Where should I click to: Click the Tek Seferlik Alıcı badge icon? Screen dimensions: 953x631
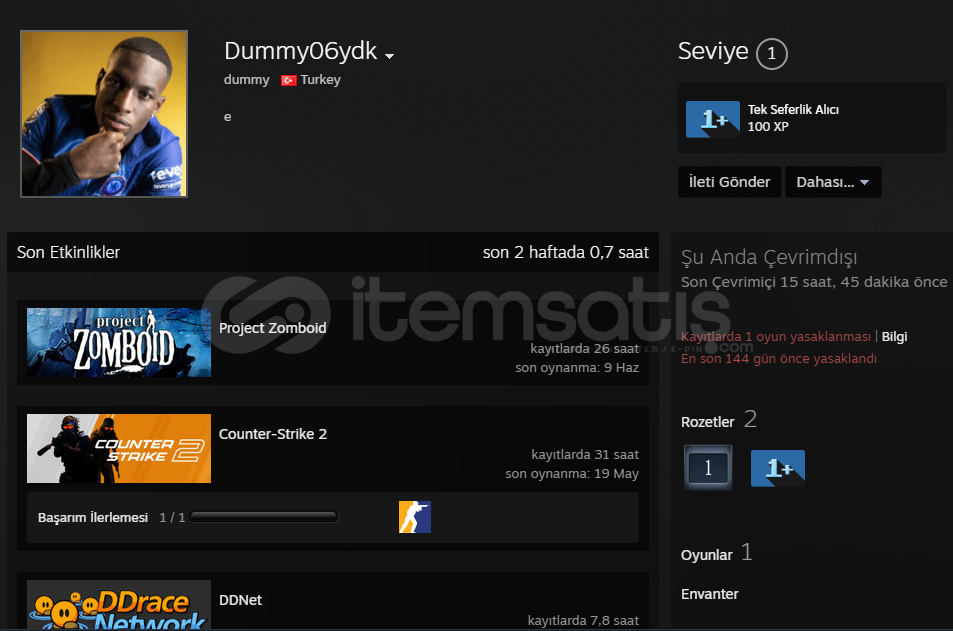[x=713, y=119]
